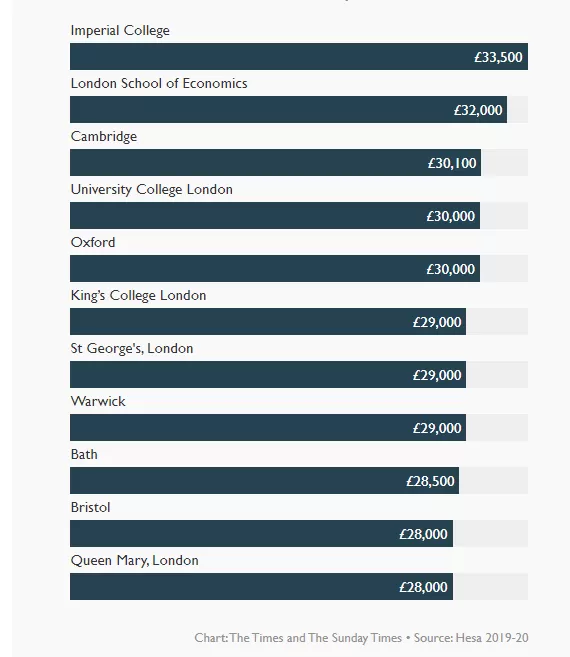Select the King's College London bar
Screen dimensions: 570x657
[x=268, y=321]
